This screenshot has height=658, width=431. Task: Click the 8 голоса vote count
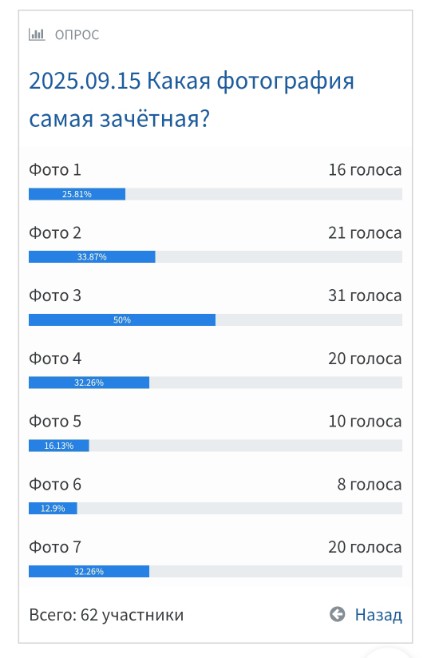[369, 484]
